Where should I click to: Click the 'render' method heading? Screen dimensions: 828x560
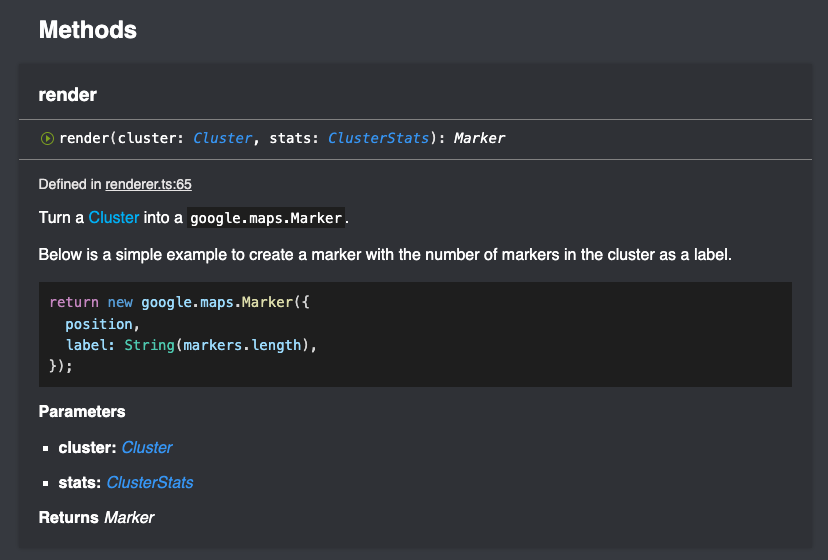pos(68,95)
